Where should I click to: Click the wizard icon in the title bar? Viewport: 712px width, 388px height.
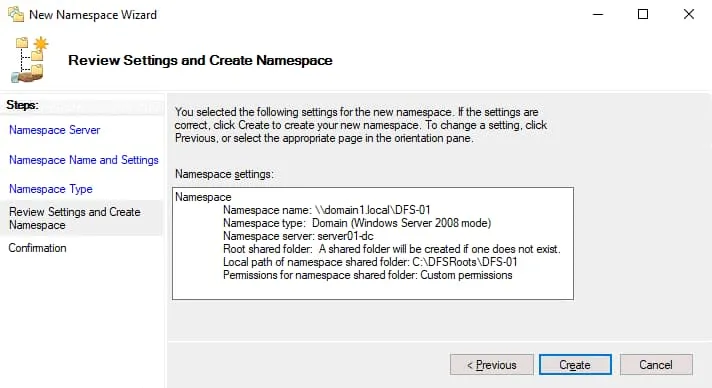pyautogui.click(x=16, y=15)
